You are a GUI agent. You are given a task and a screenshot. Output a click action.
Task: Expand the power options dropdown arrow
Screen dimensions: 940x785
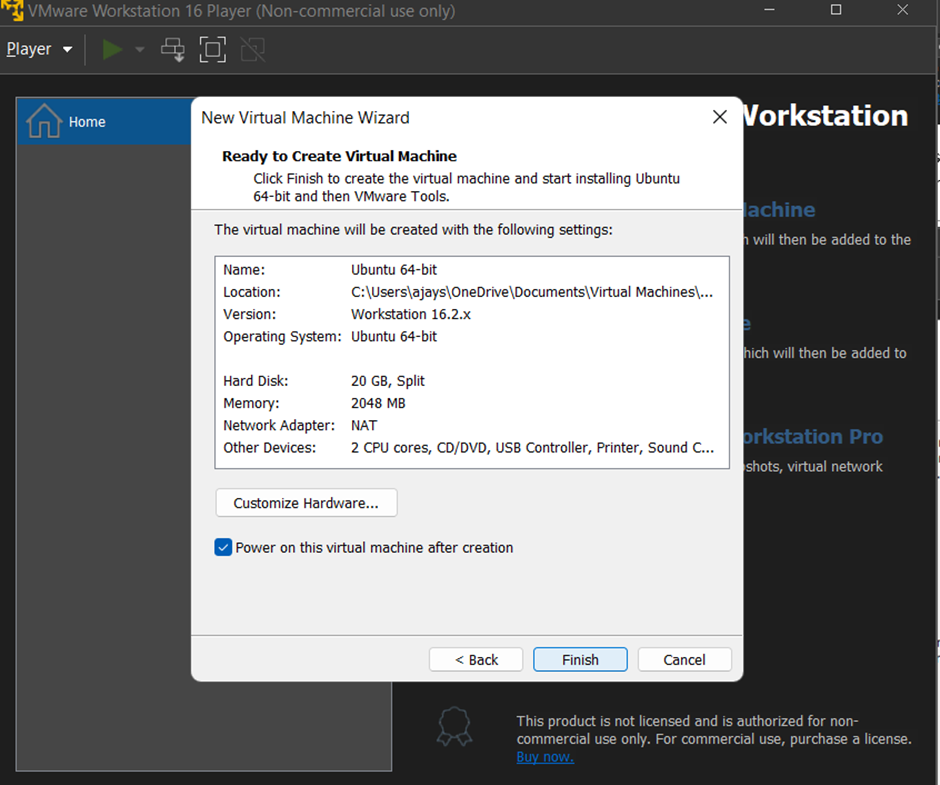(140, 49)
